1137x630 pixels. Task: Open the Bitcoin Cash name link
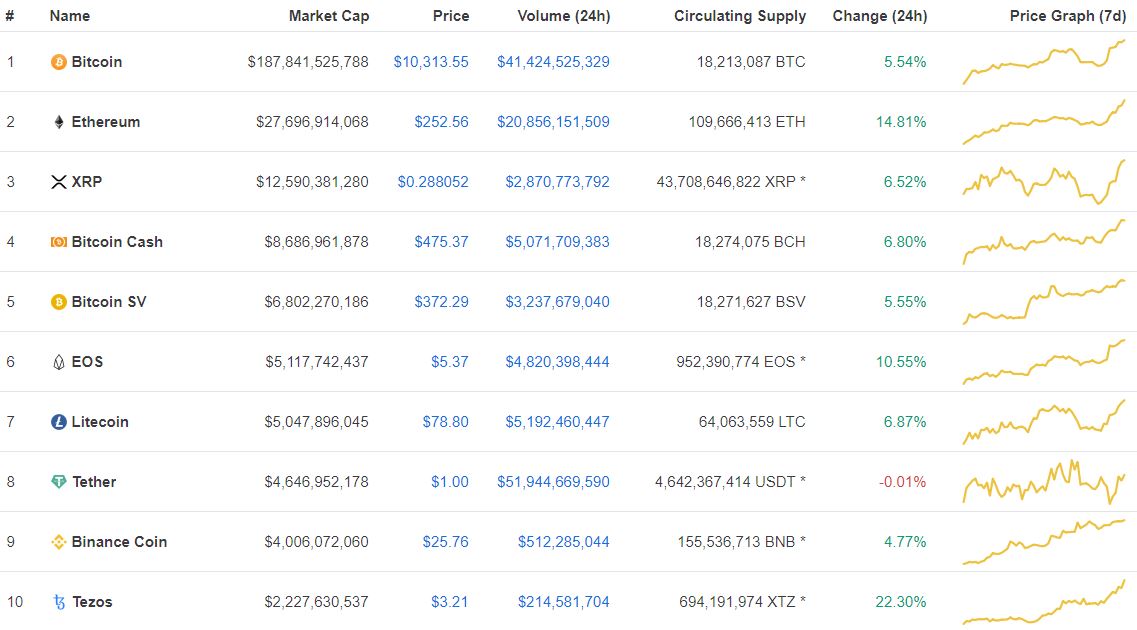coord(117,242)
